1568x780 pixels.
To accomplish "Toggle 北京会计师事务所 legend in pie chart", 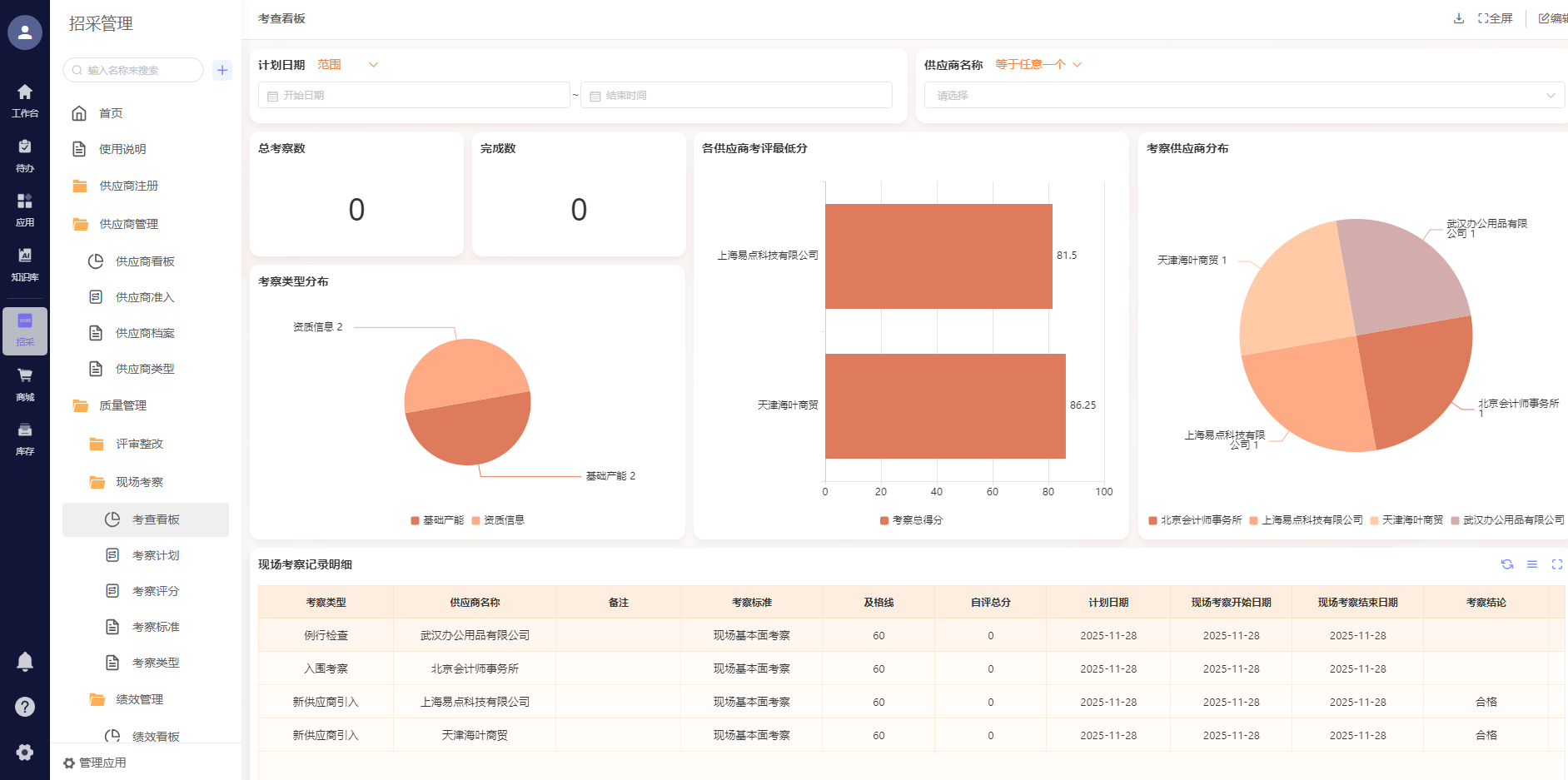I will (x=1195, y=520).
